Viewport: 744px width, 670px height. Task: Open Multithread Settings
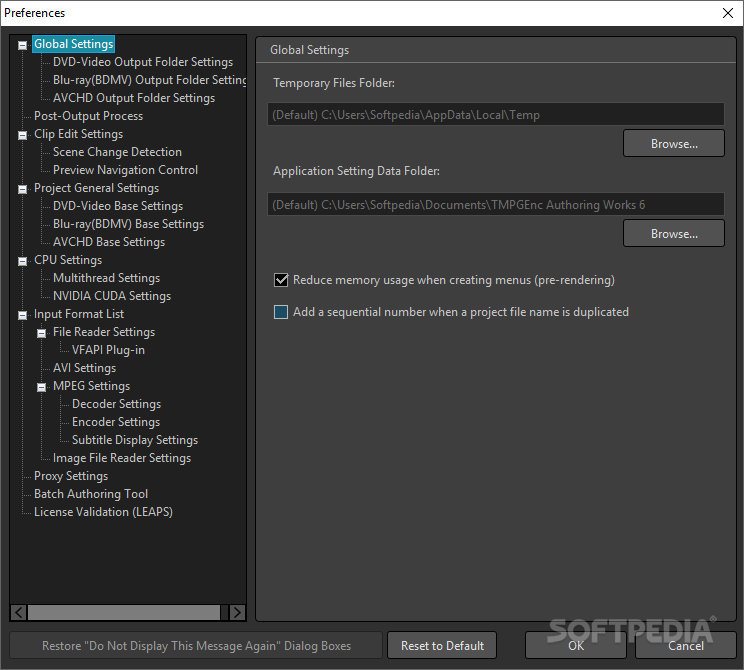[x=106, y=279]
